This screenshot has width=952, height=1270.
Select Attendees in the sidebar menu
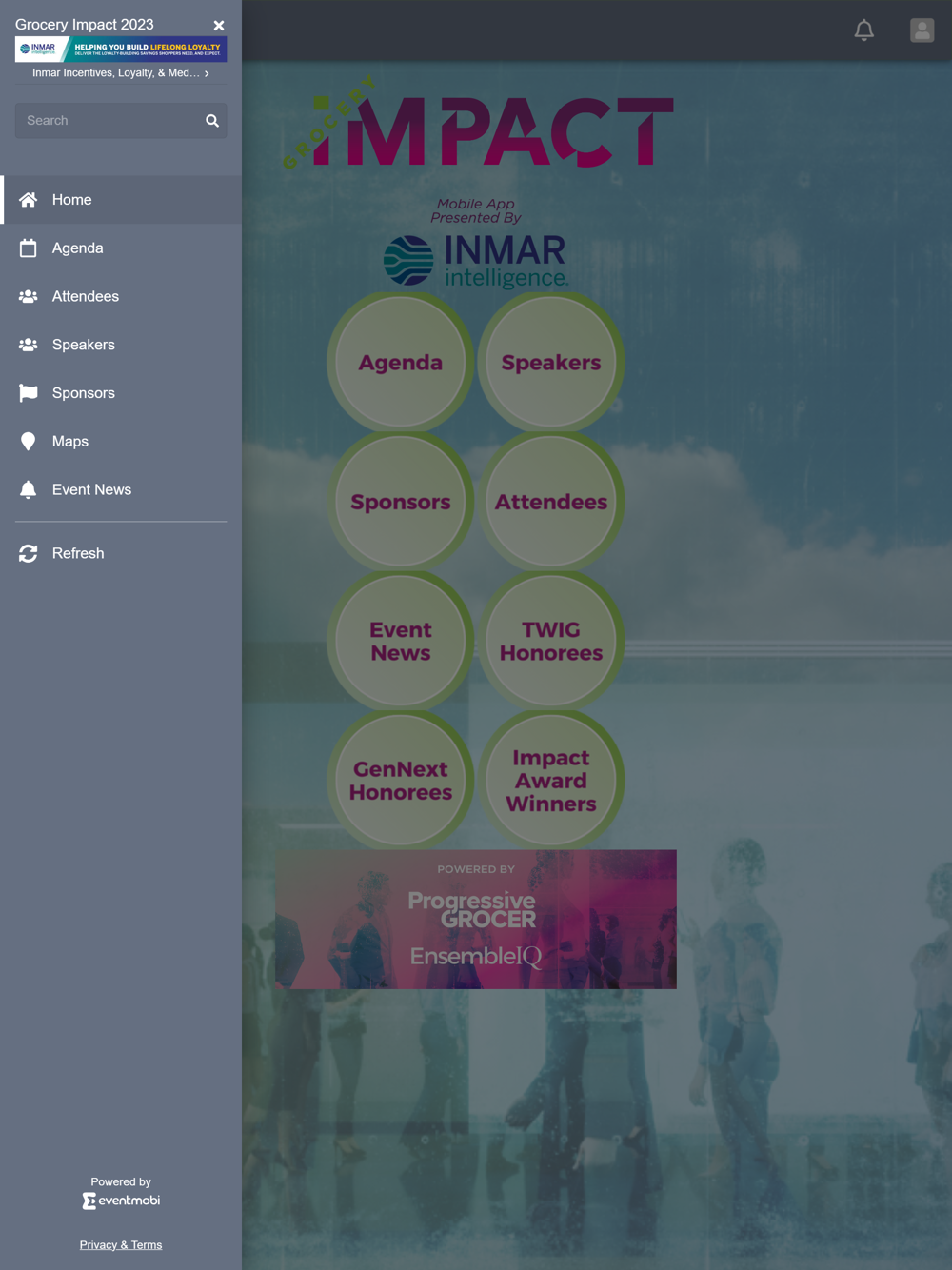tap(121, 297)
